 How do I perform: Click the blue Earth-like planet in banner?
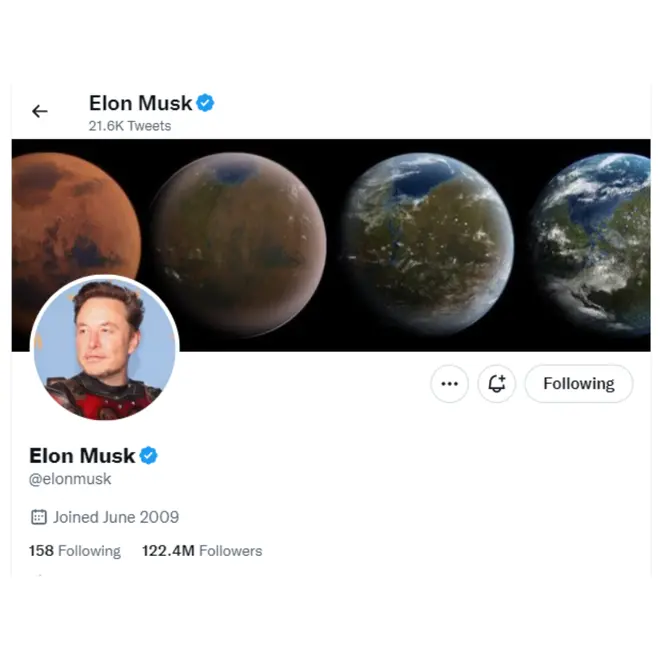pos(591,244)
